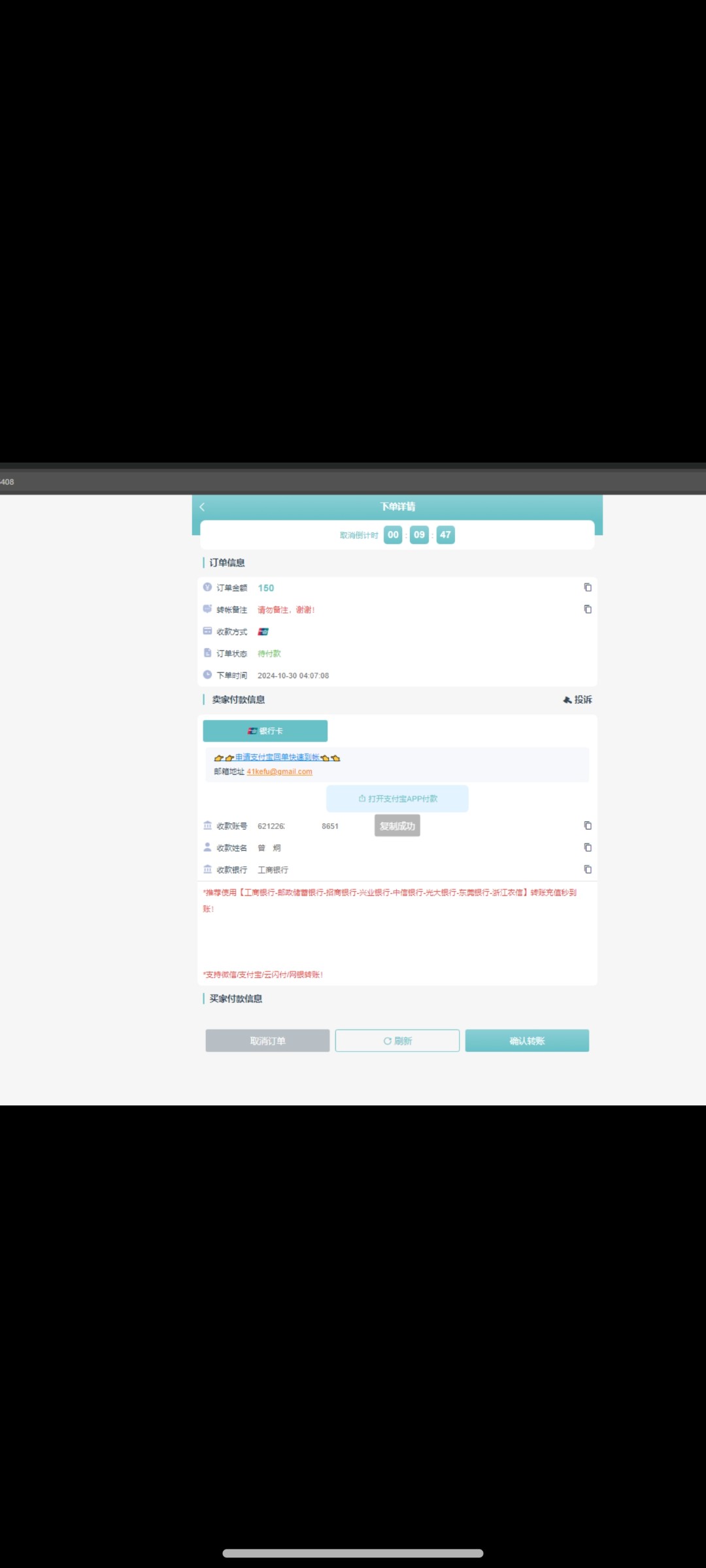Click the 待付款 order status text
The image size is (706, 1568).
click(x=269, y=653)
